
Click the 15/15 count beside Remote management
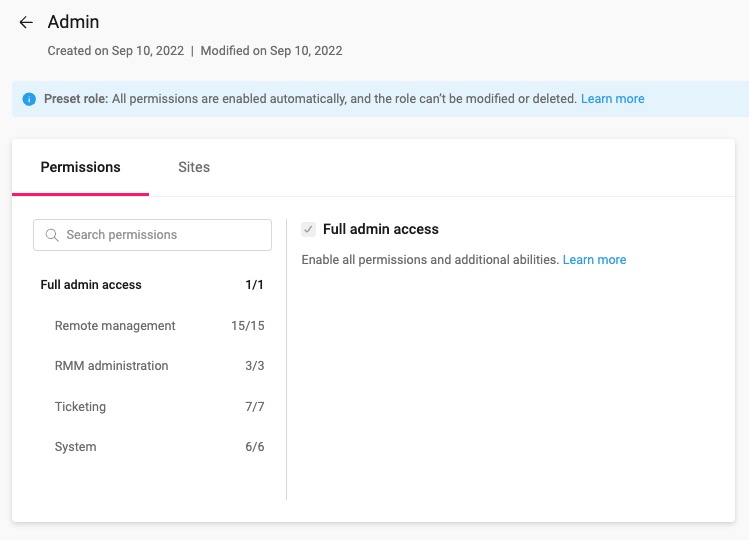tap(247, 326)
